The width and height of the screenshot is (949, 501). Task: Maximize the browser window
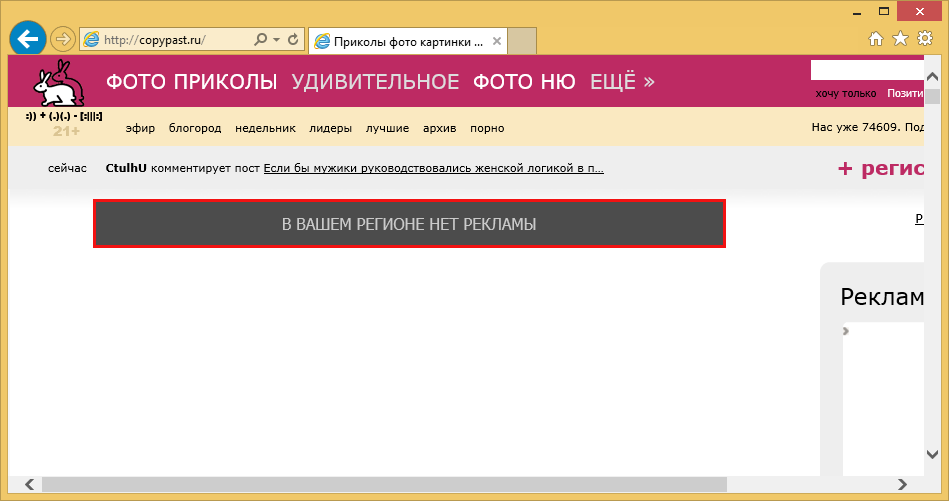click(x=884, y=11)
